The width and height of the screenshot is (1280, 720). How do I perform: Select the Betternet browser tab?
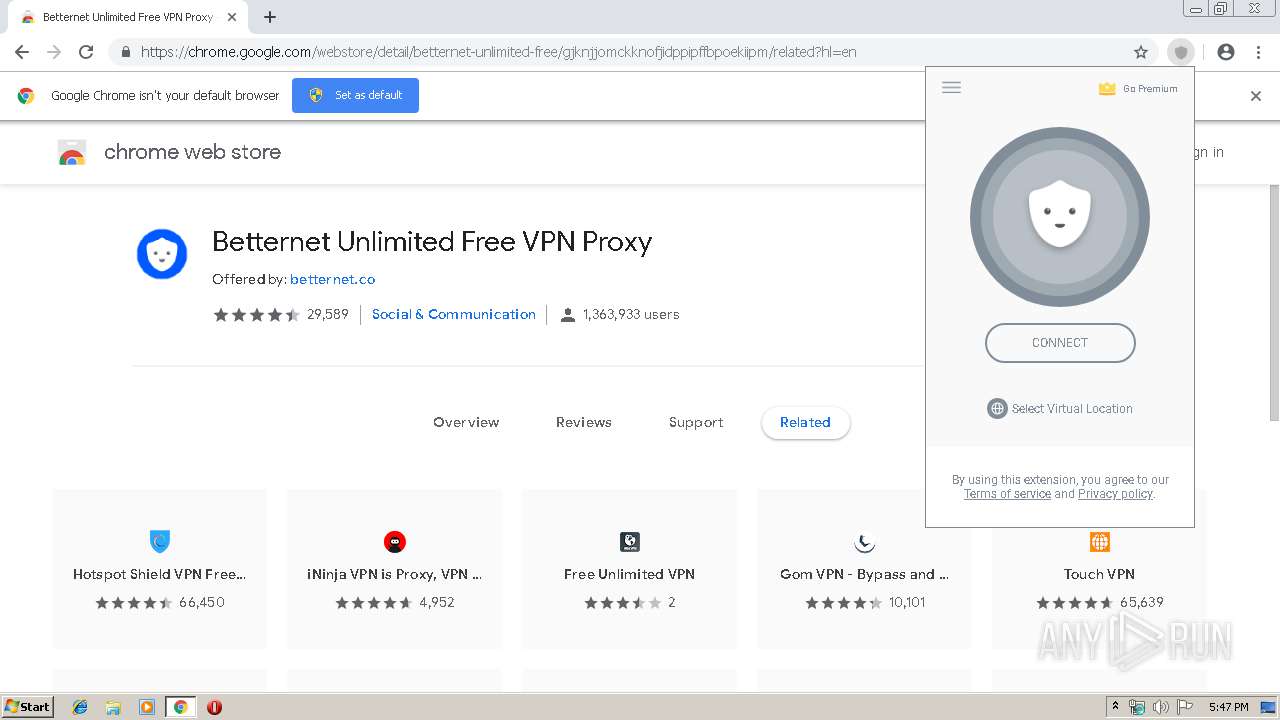click(127, 17)
